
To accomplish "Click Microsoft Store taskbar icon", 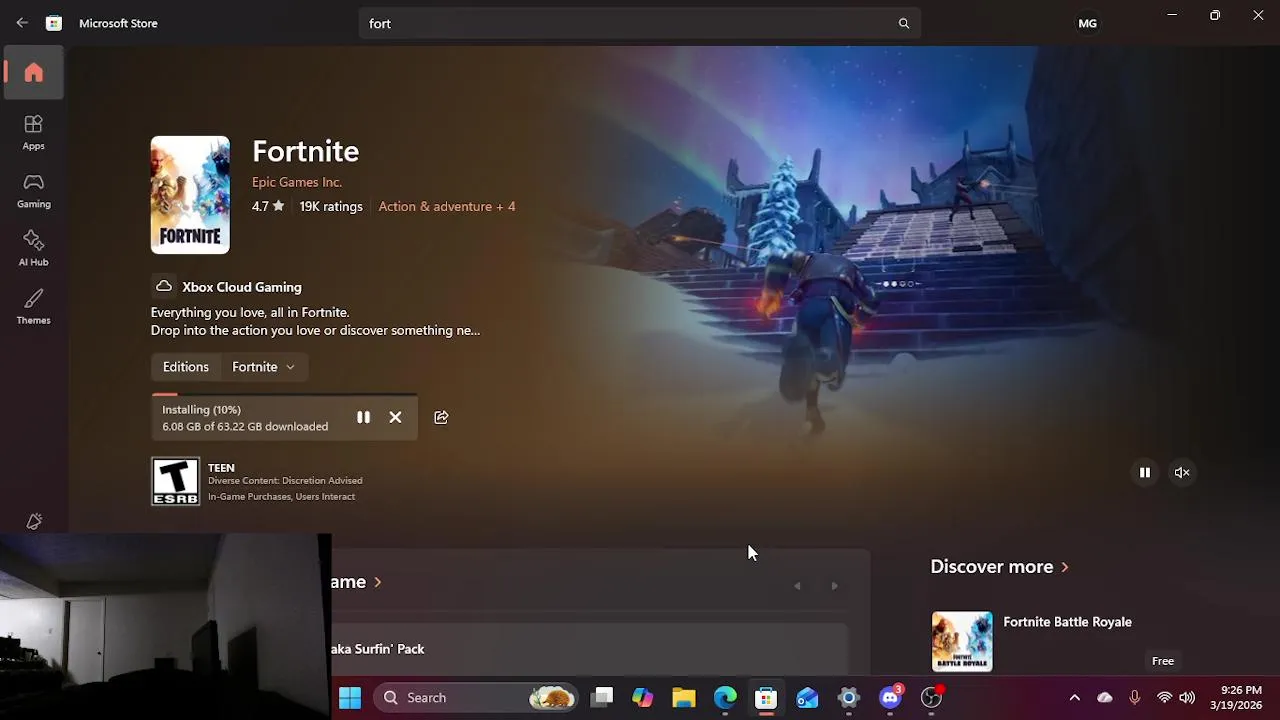I will [766, 697].
